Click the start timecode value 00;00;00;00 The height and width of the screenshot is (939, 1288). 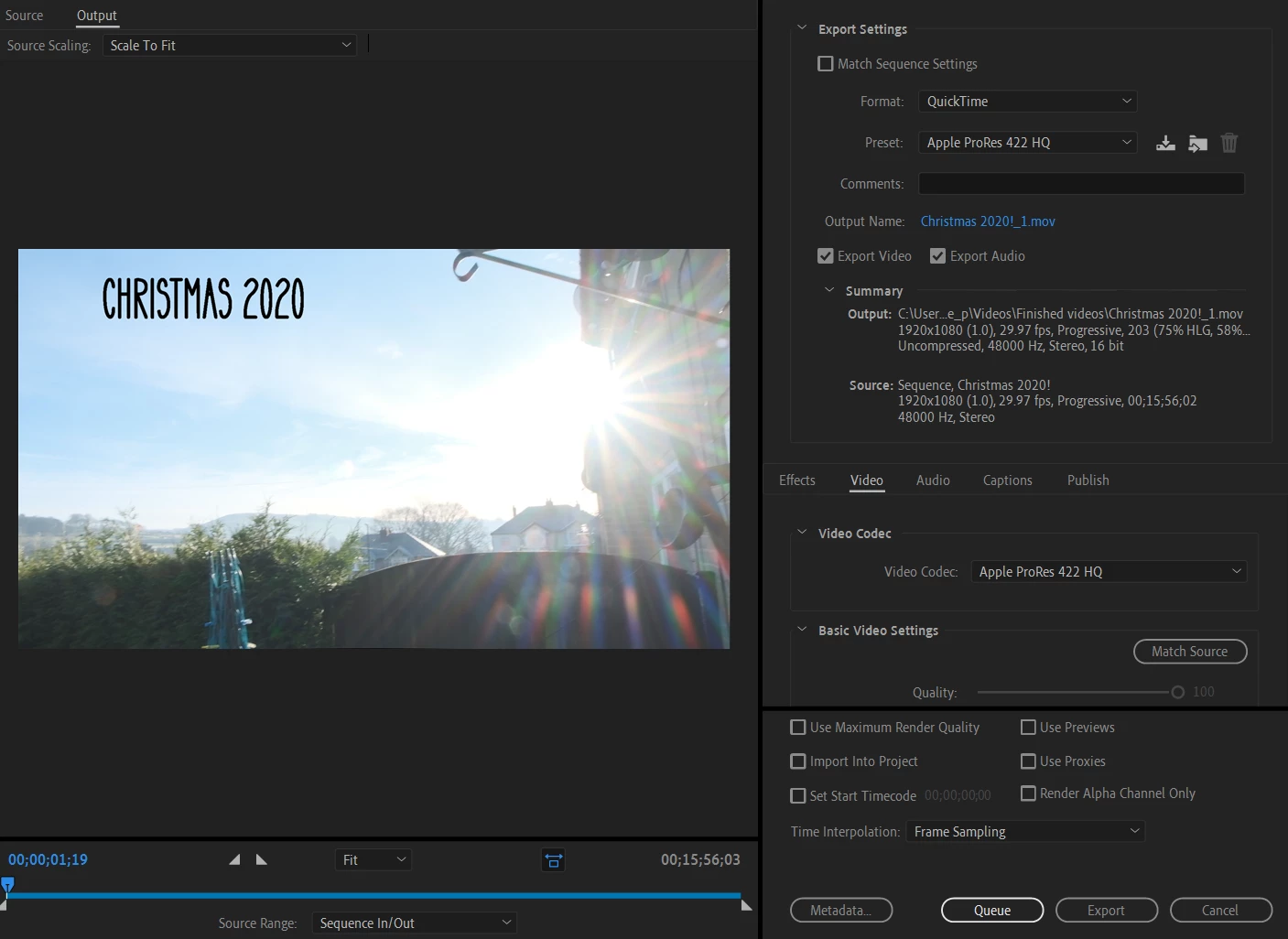tap(958, 796)
